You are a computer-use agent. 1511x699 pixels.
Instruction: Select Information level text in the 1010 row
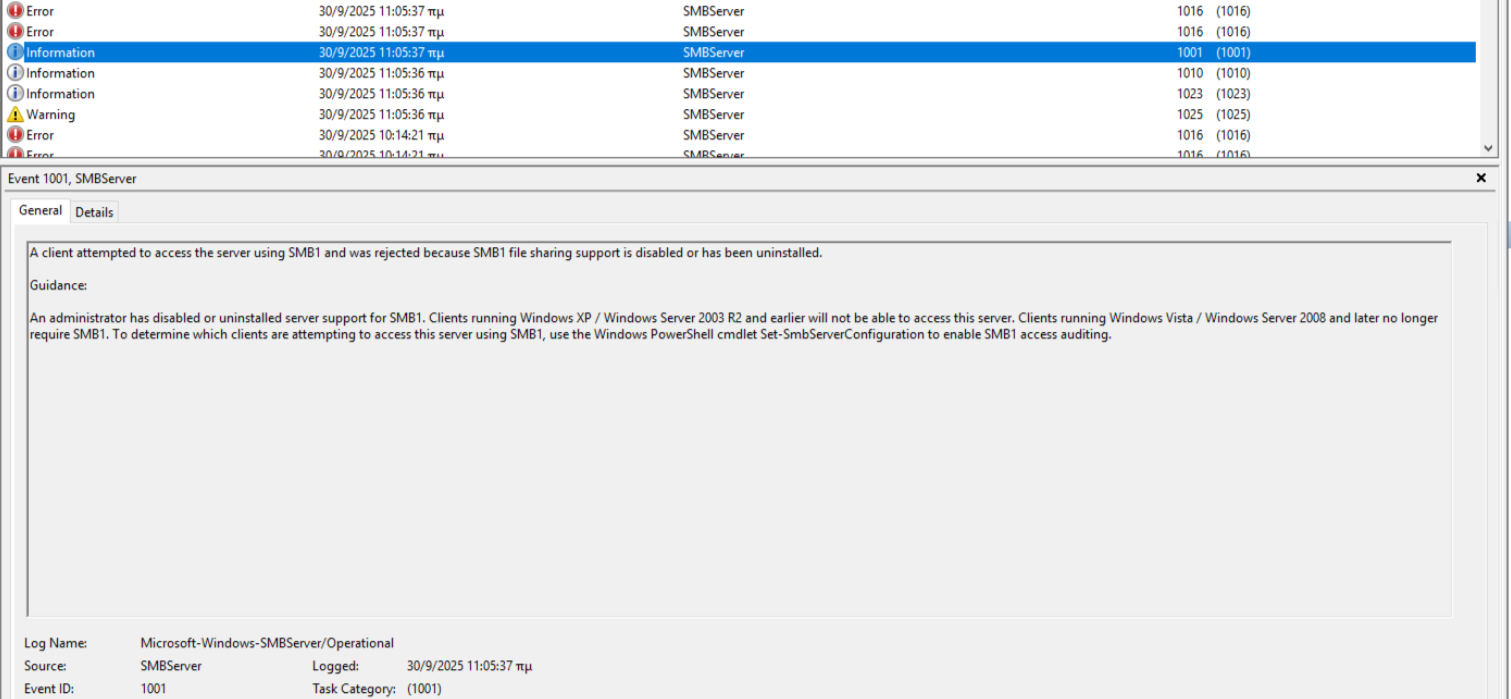[60, 73]
